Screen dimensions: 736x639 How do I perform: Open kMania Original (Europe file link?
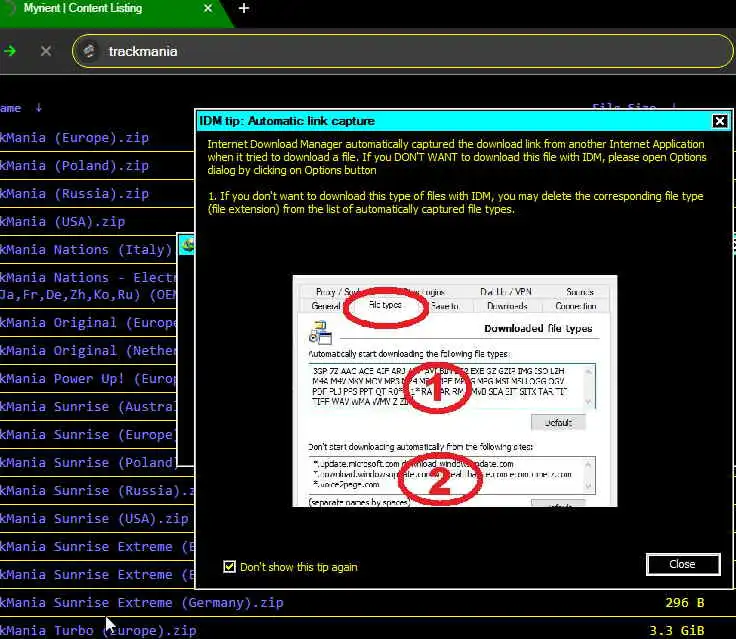point(88,323)
